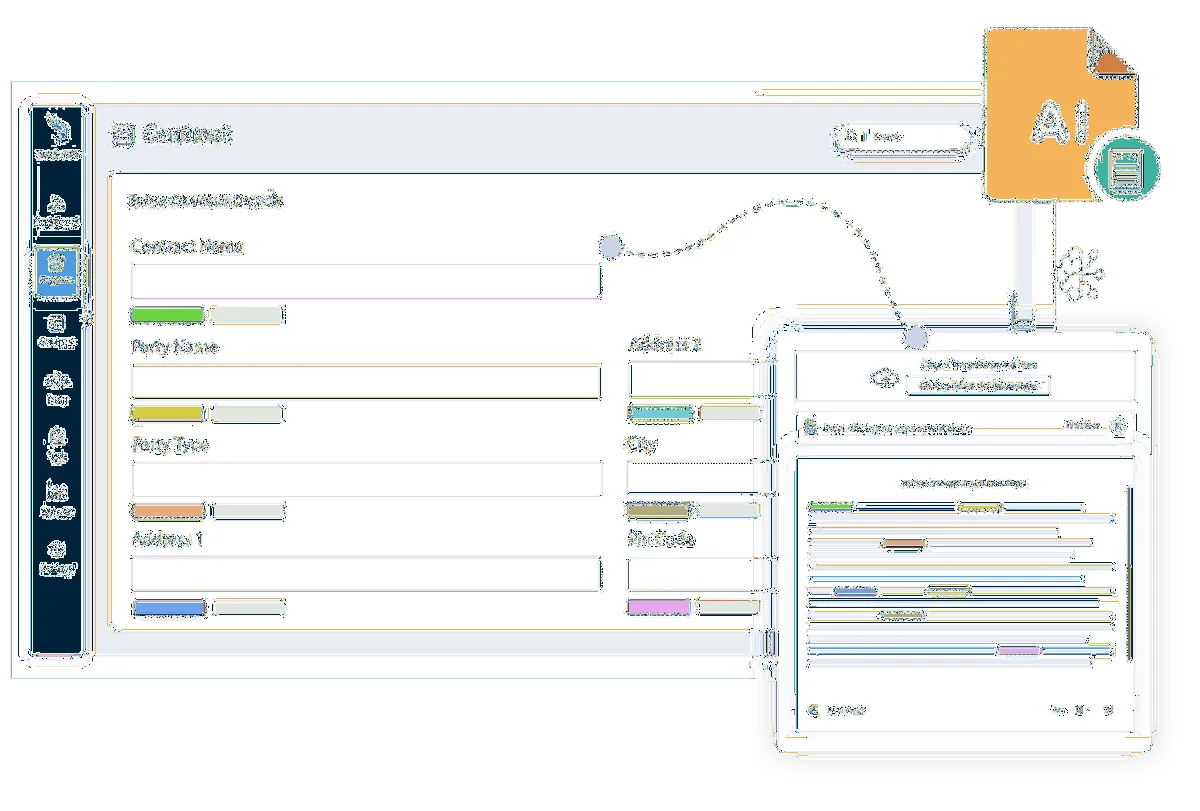
Task: Click the green highlight in the document text
Action: [x=831, y=506]
